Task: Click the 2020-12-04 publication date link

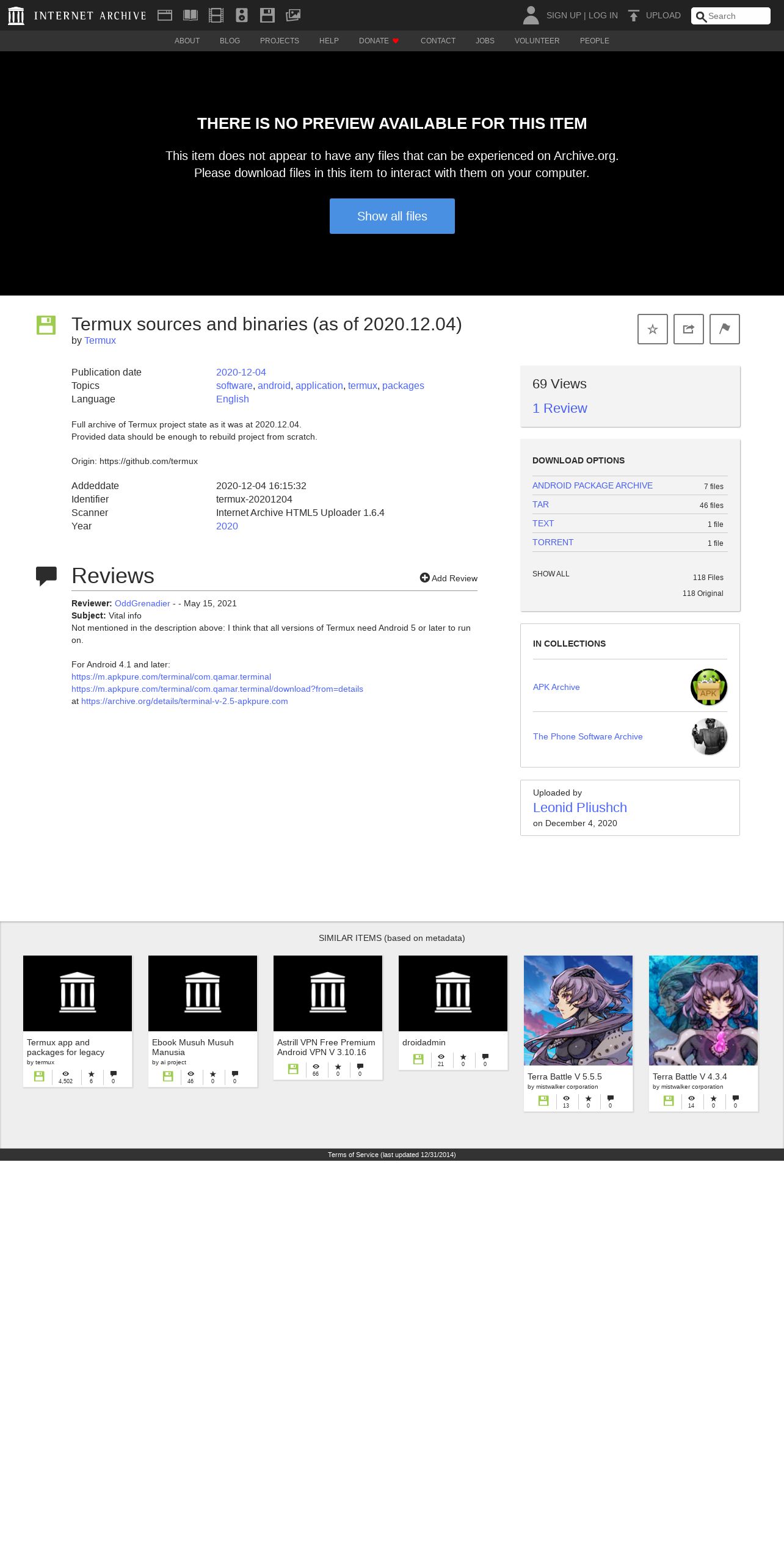Action: tap(241, 372)
